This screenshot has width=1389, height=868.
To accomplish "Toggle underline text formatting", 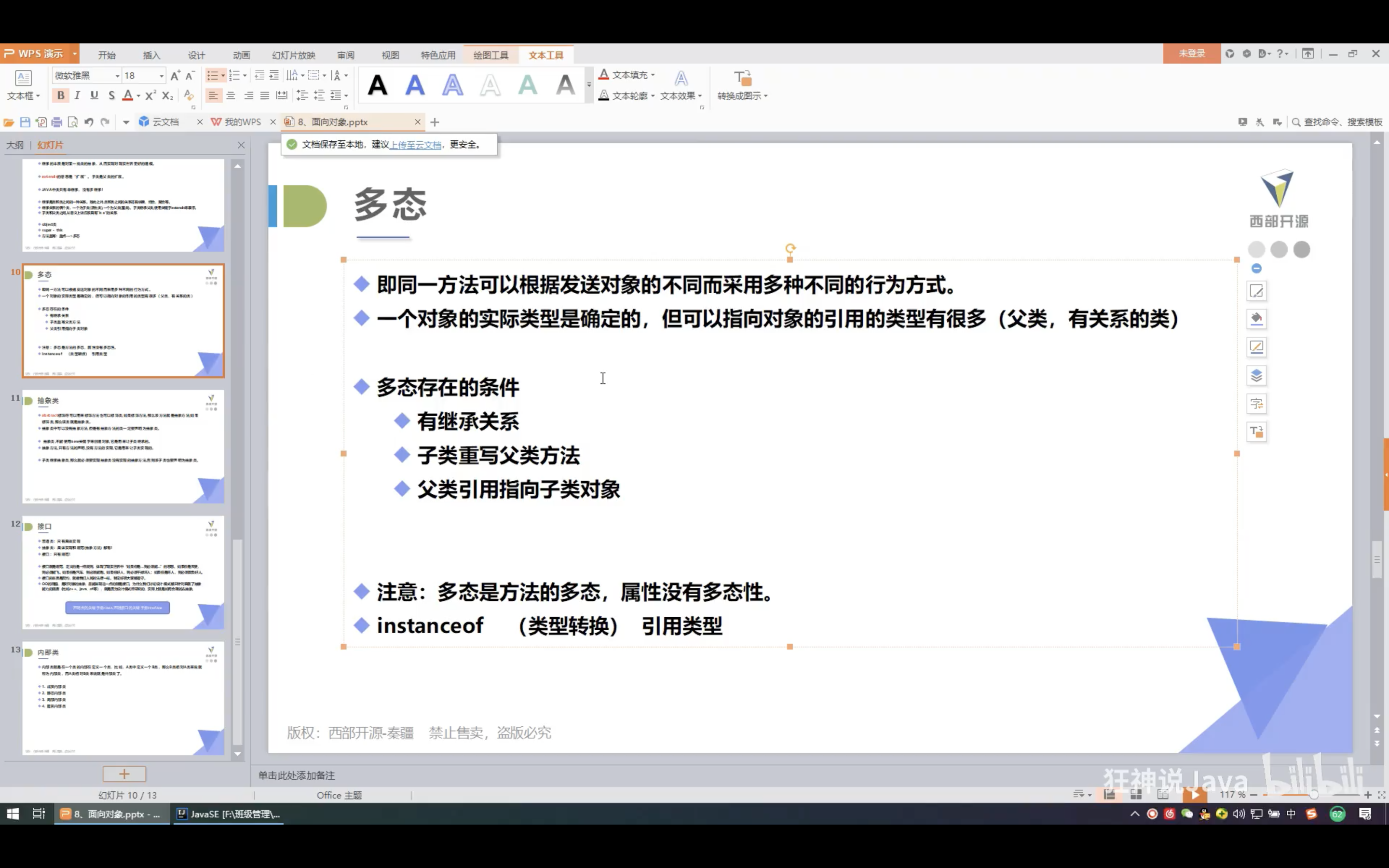I will [94, 95].
